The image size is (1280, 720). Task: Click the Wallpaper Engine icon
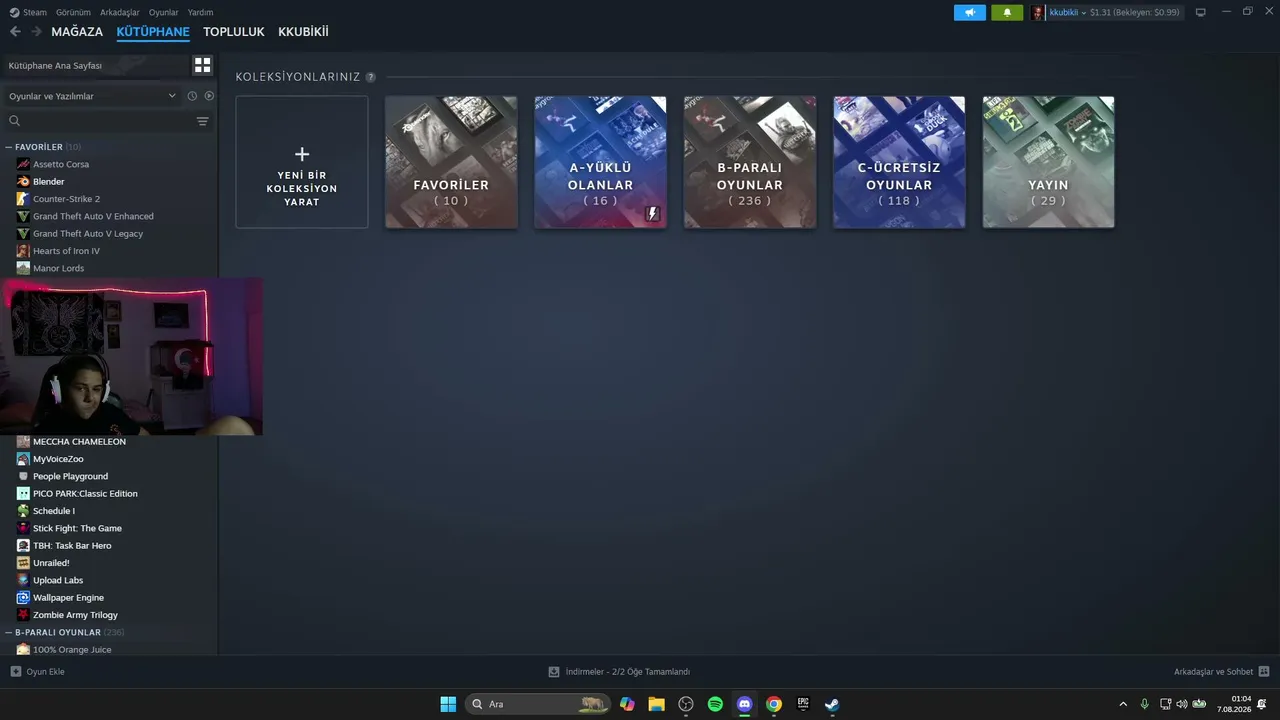(23, 597)
